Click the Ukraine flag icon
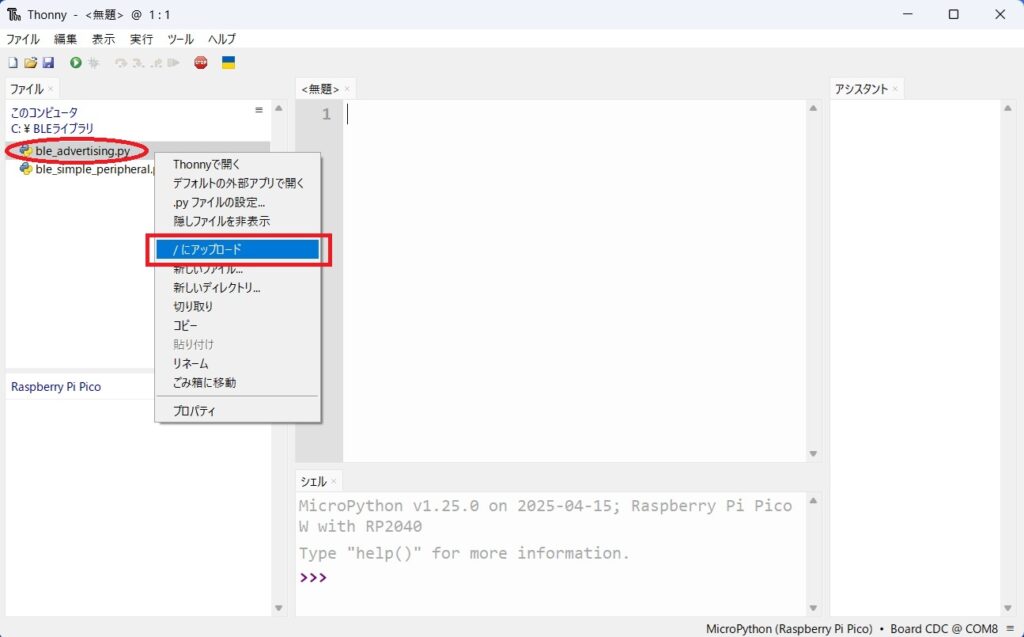Screen dimensions: 1024x637 pos(228,63)
